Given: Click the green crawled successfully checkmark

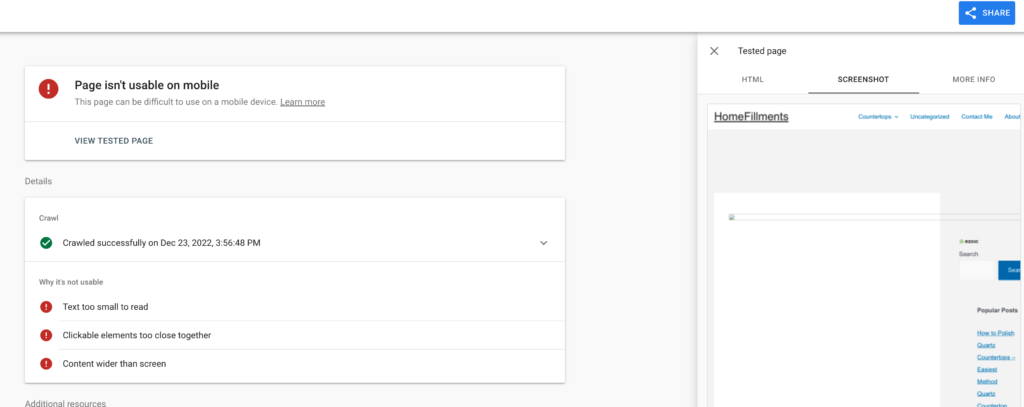Looking at the screenshot, I should click(x=46, y=243).
